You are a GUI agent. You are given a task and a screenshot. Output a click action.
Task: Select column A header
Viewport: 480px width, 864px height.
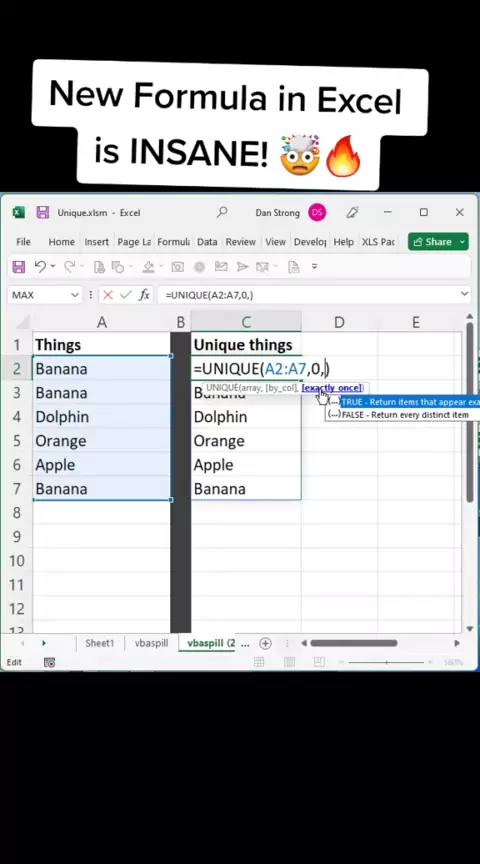click(101, 322)
